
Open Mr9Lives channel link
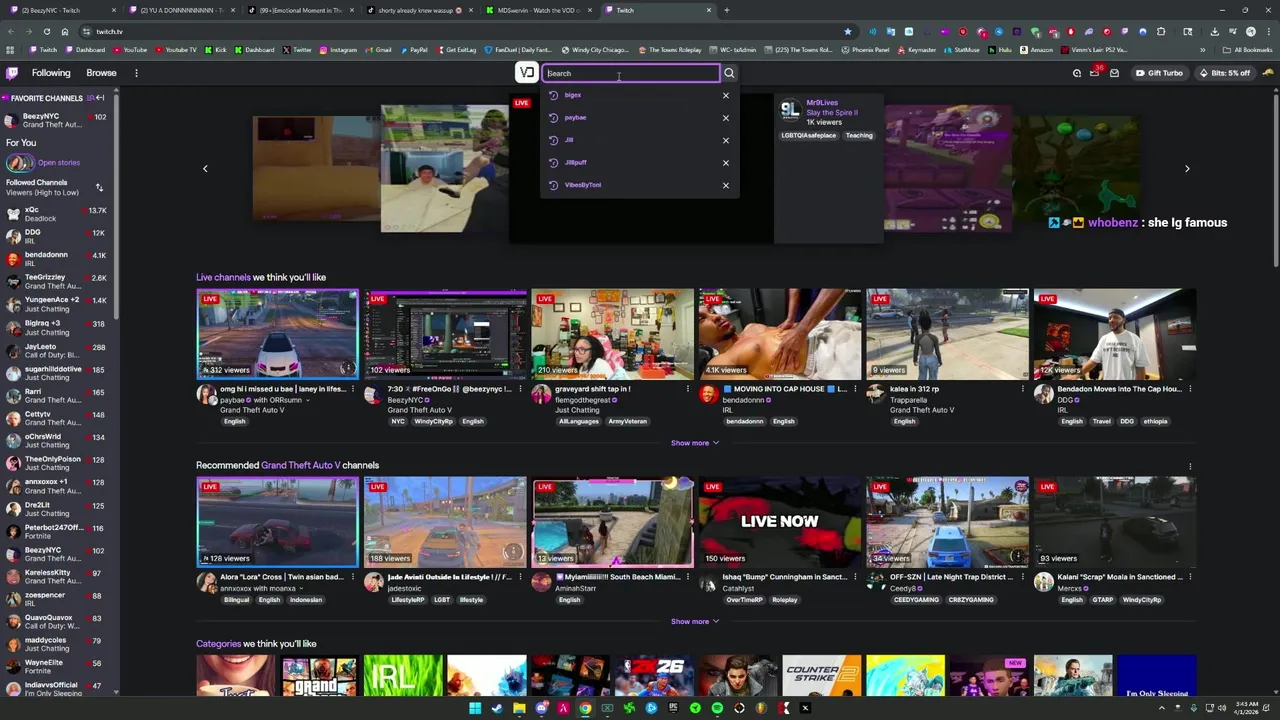[822, 103]
